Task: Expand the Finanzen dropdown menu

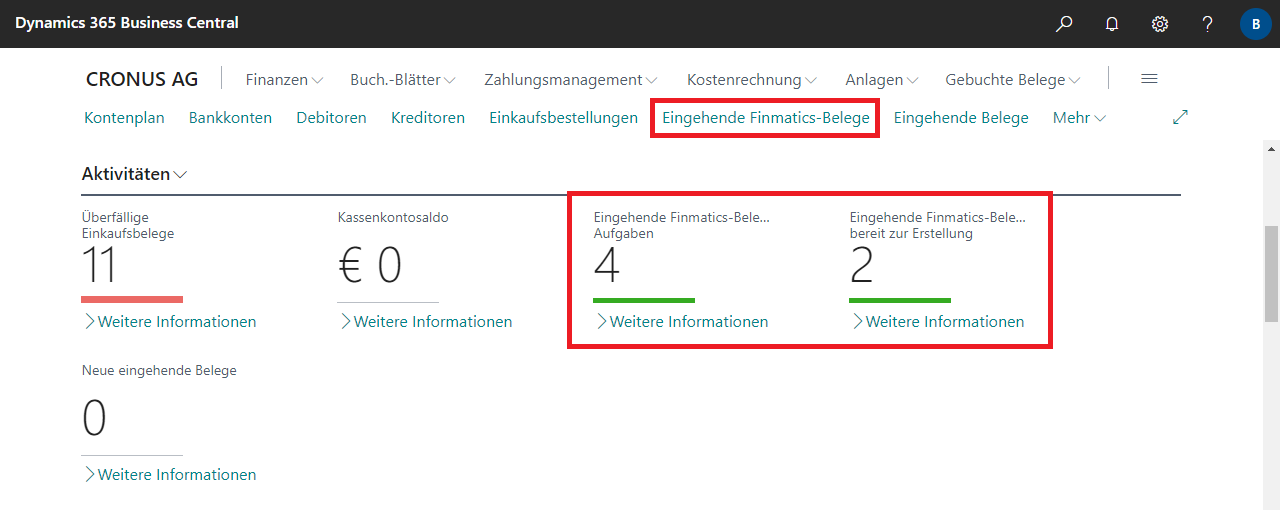Action: pyautogui.click(x=284, y=80)
